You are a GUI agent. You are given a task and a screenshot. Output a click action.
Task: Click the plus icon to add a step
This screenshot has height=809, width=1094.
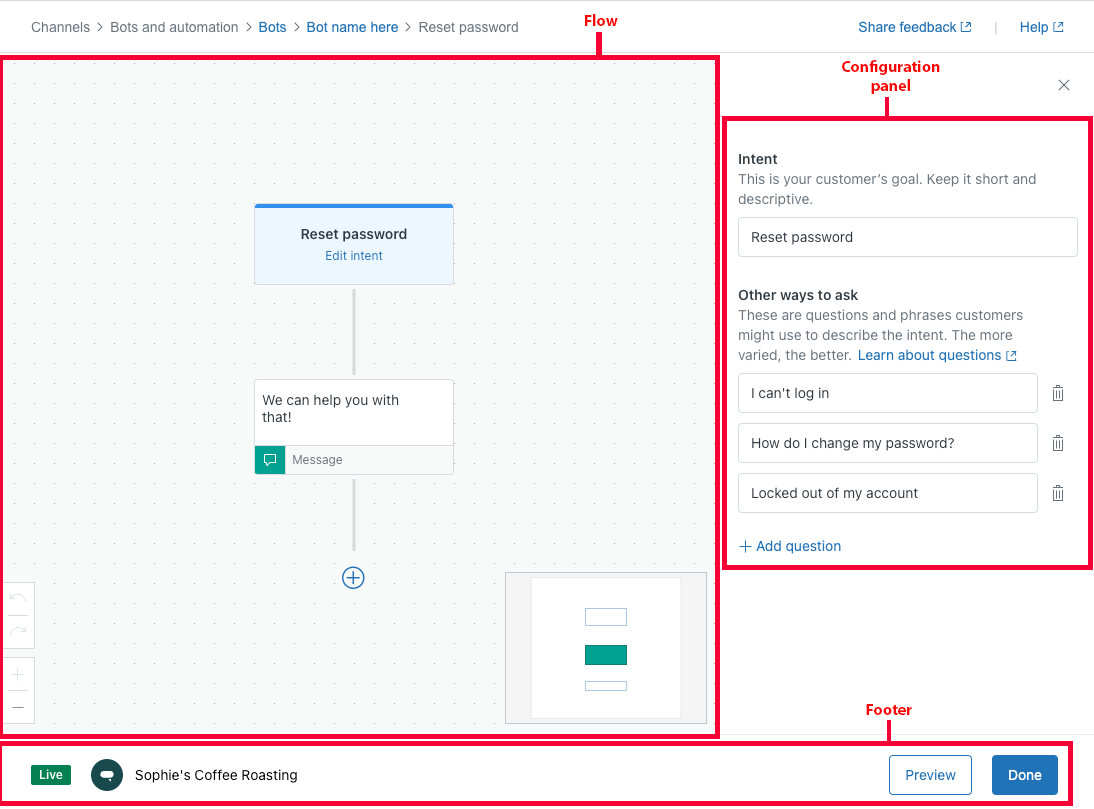(353, 577)
